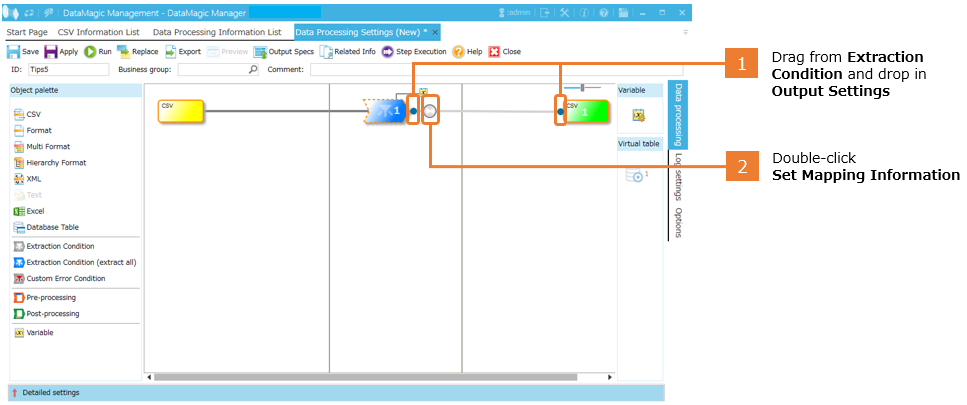Click the Set Mapping Information circle icon
Screen dimensions: 967x405
429,112
